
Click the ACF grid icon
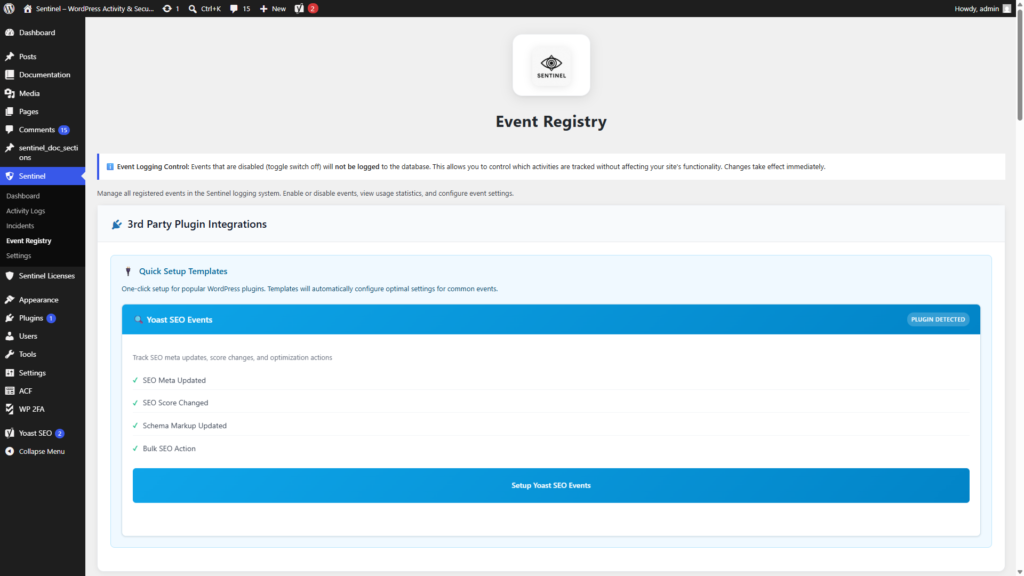[9, 391]
